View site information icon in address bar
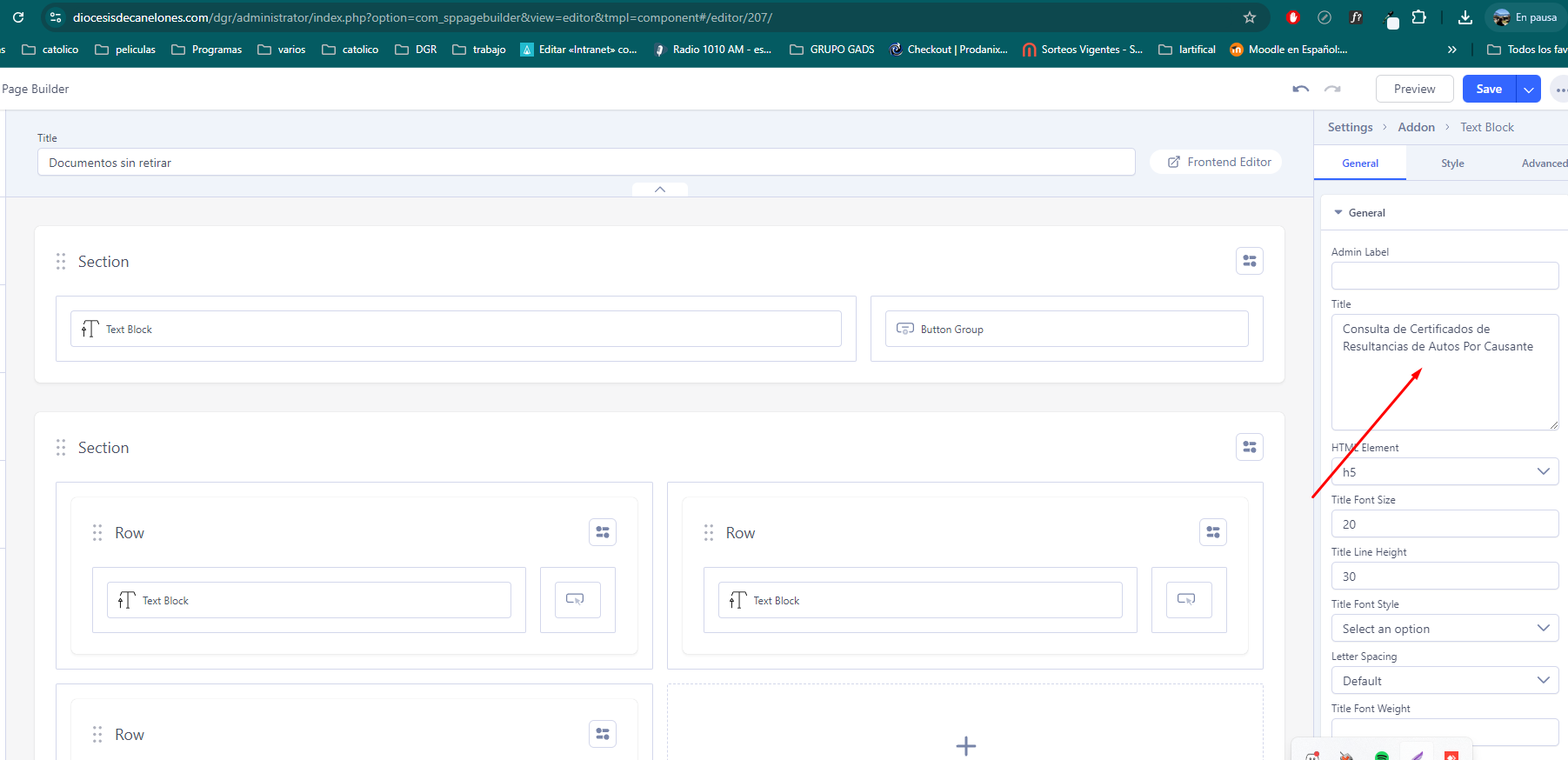Viewport: 1568px width, 760px height. tap(56, 17)
